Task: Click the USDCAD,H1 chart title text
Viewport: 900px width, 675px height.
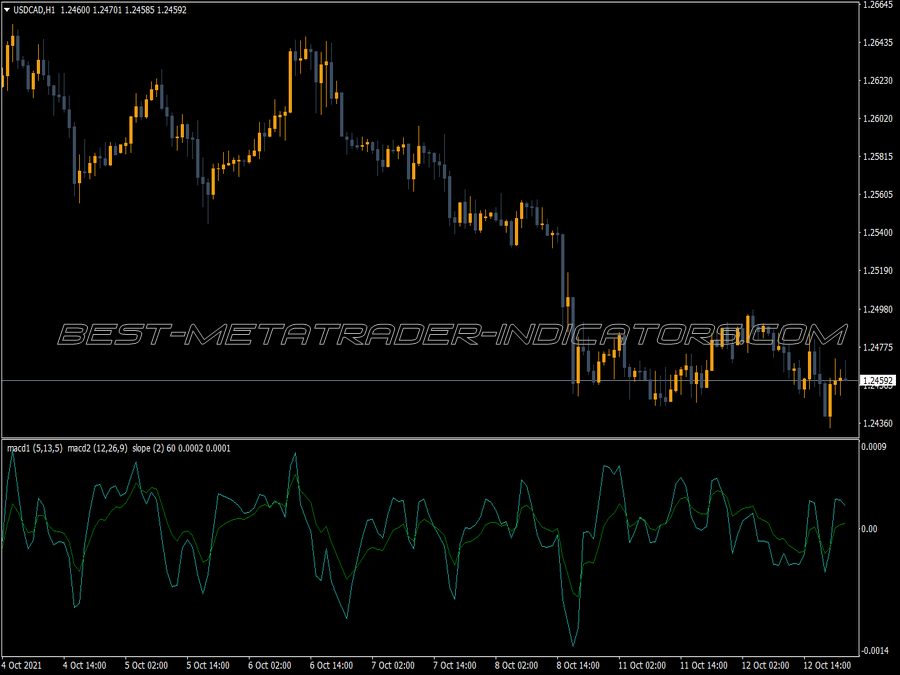Action: click(34, 10)
